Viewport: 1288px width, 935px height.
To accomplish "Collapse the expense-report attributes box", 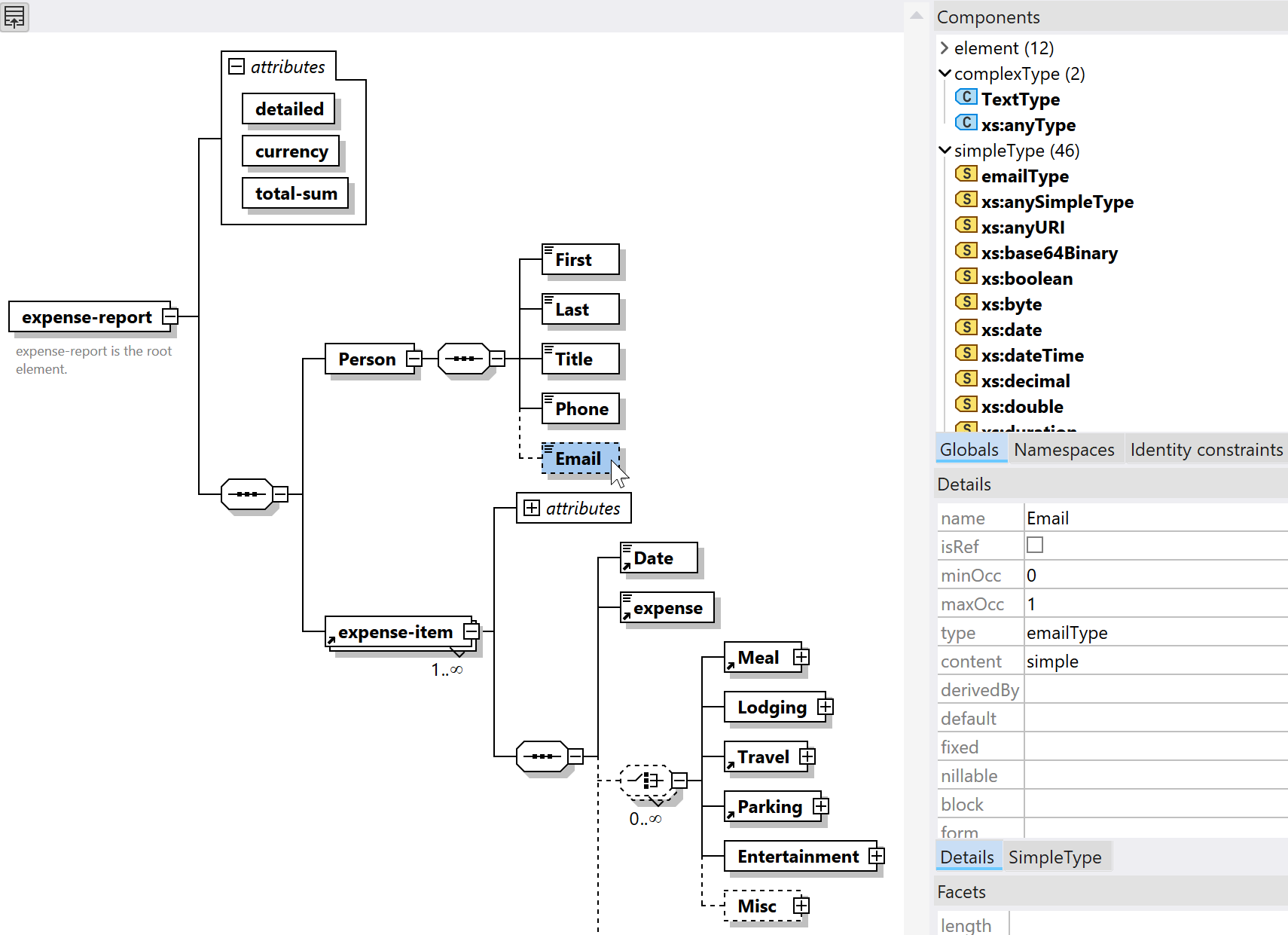I will pos(237,66).
